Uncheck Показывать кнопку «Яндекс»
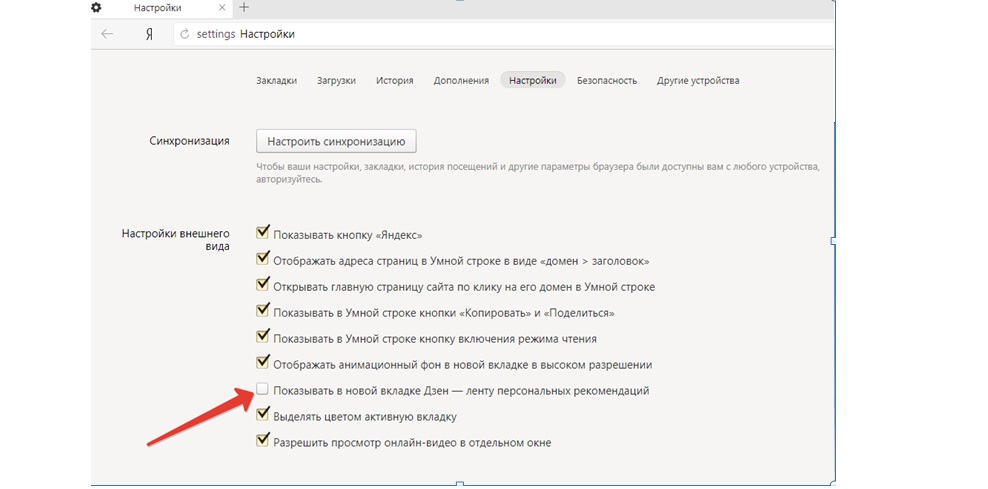 tap(263, 233)
